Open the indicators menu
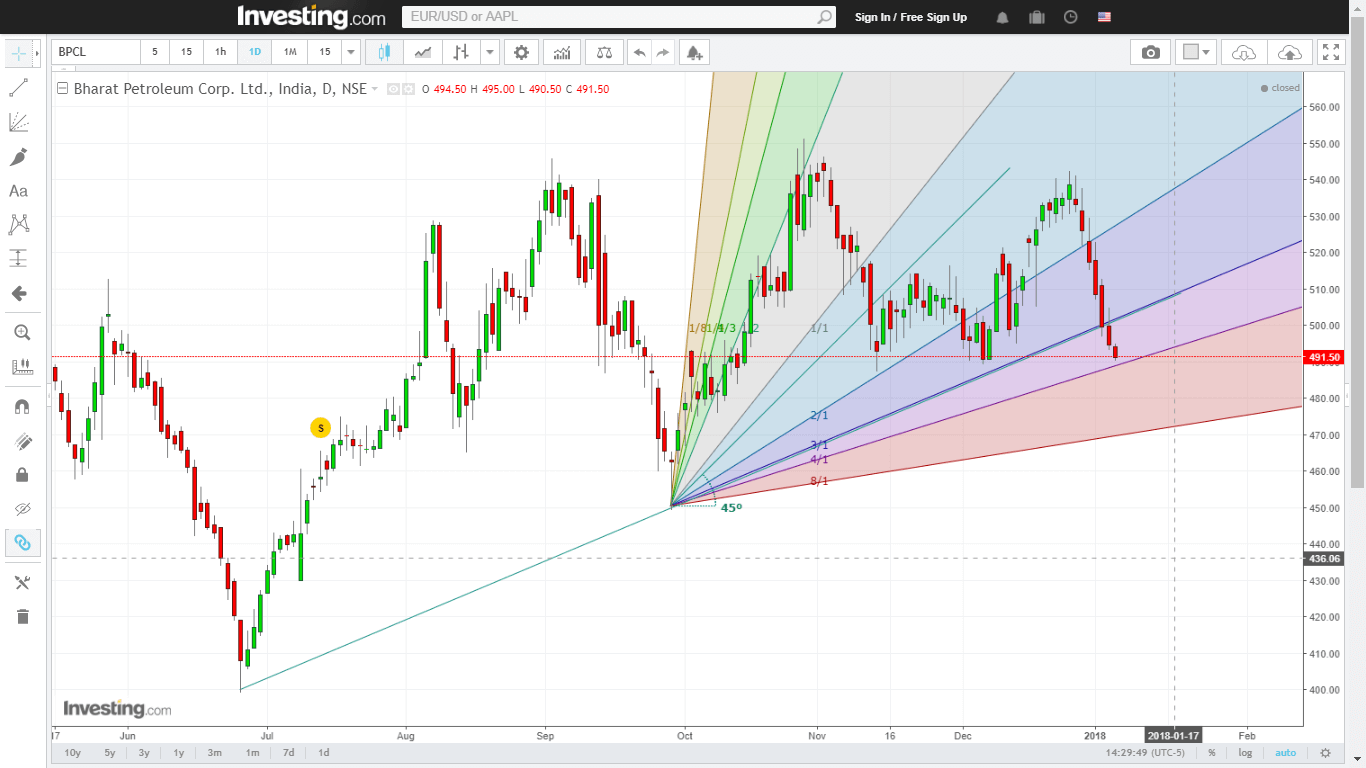Image resolution: width=1366 pixels, height=768 pixels. point(563,52)
